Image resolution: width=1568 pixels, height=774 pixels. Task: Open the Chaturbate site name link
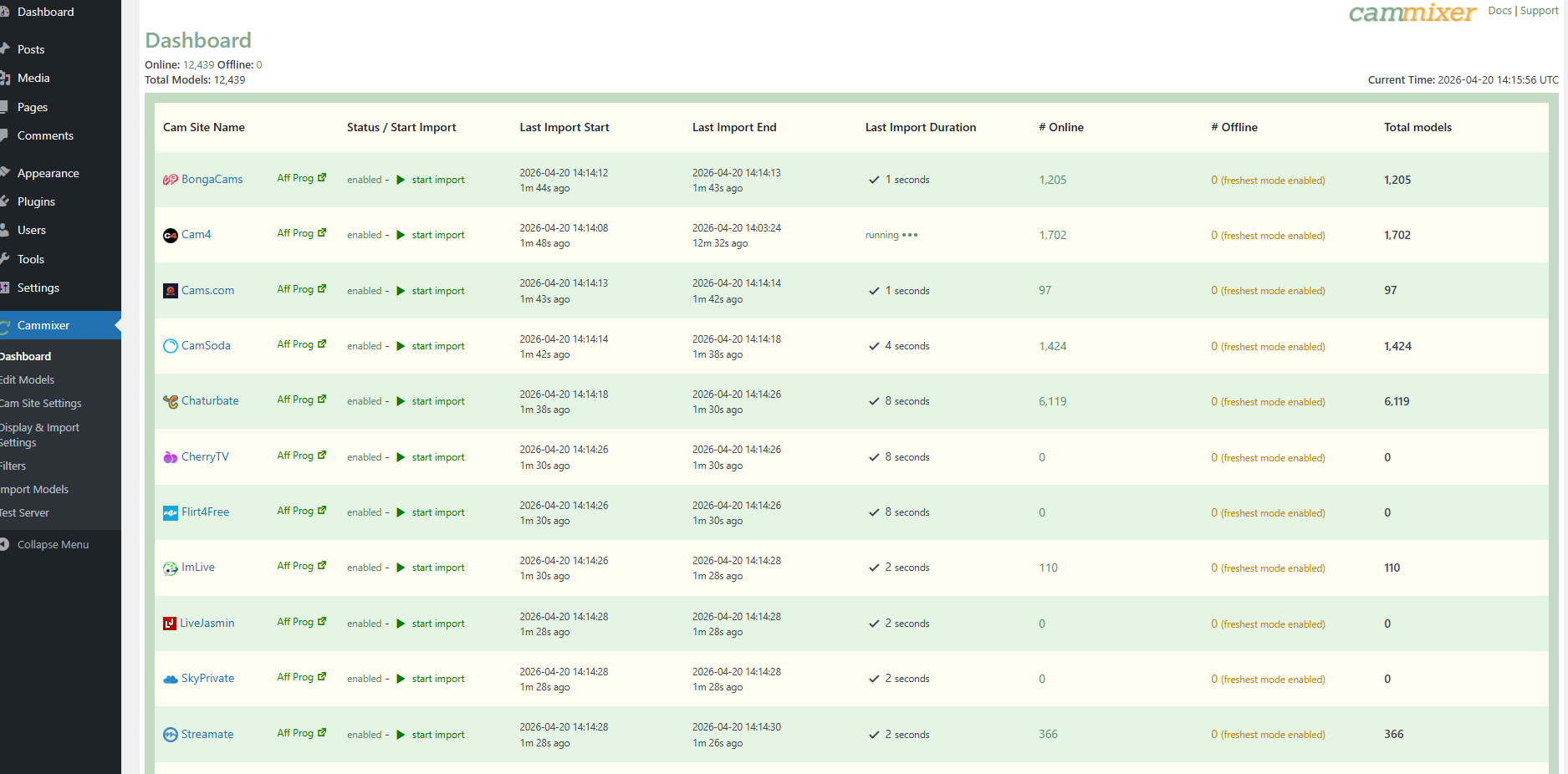210,401
